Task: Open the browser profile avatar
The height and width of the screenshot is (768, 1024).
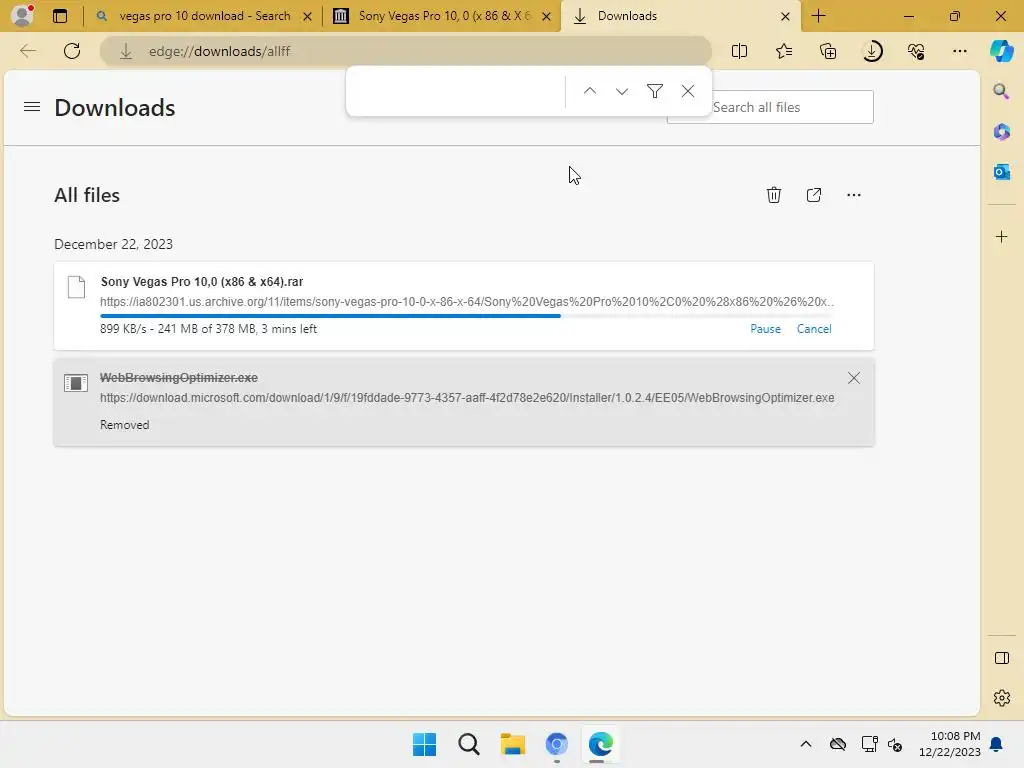Action: point(22,15)
